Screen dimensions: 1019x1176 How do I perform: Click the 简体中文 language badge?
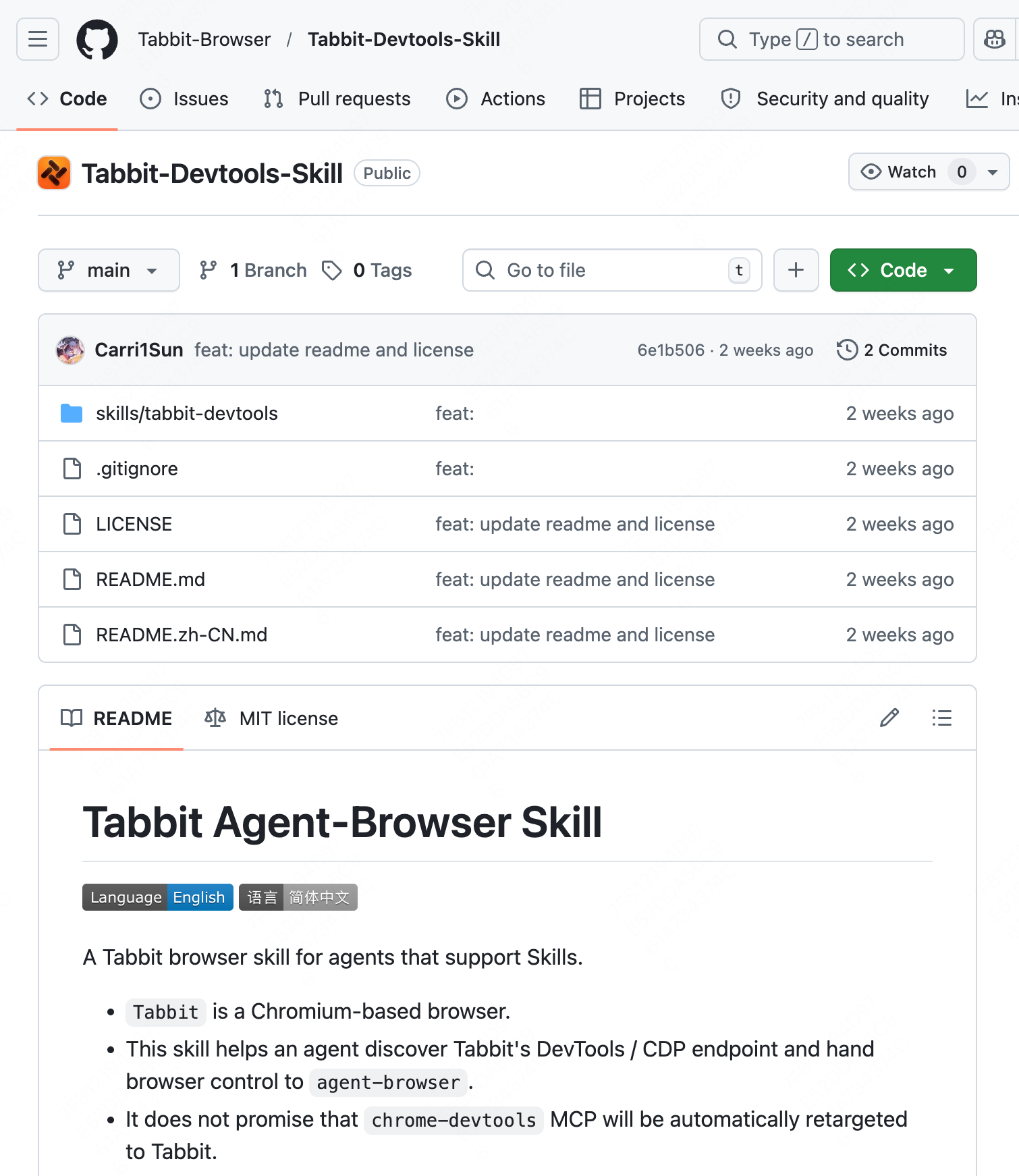298,897
